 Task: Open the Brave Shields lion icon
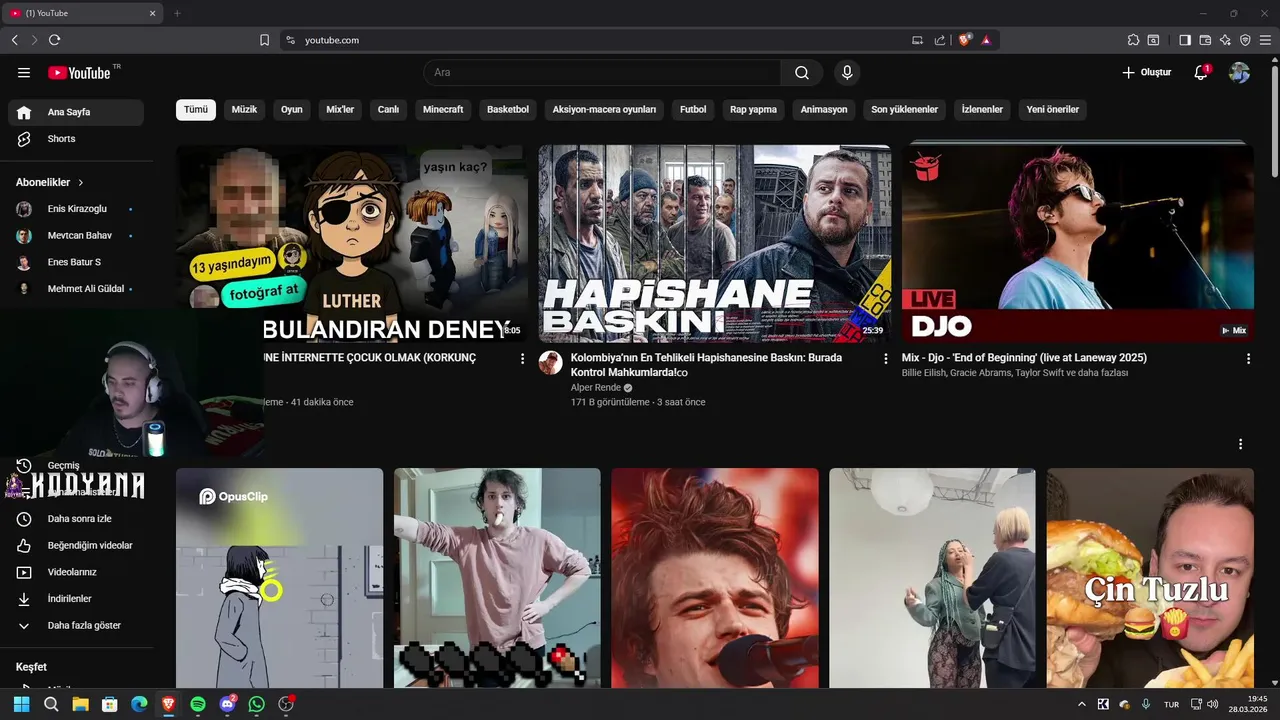click(965, 40)
